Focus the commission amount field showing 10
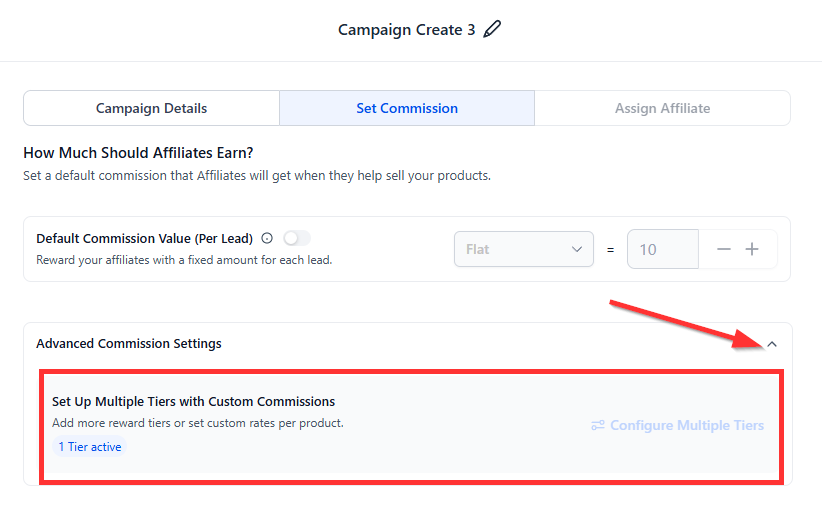 coord(661,249)
